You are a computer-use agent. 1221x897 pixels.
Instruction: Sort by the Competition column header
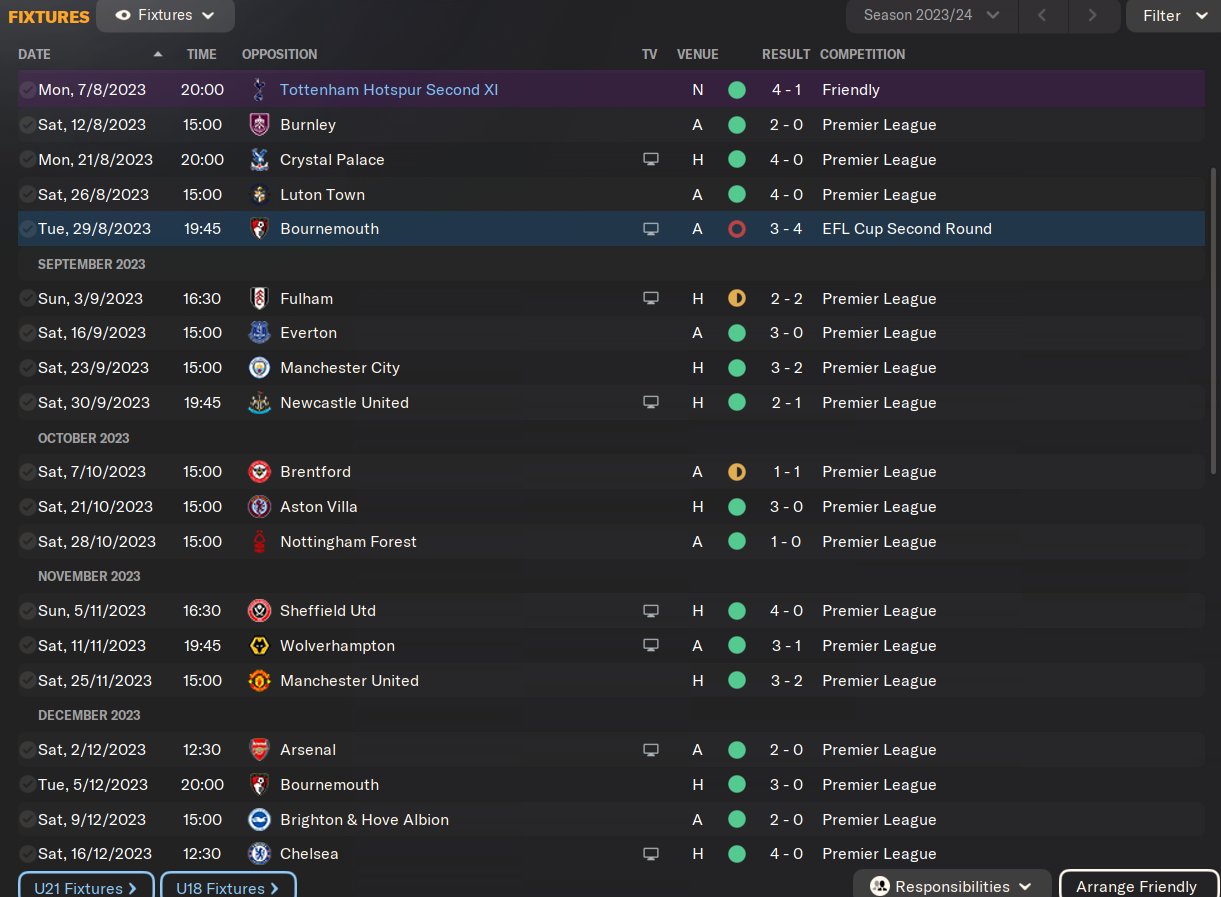click(x=862, y=54)
